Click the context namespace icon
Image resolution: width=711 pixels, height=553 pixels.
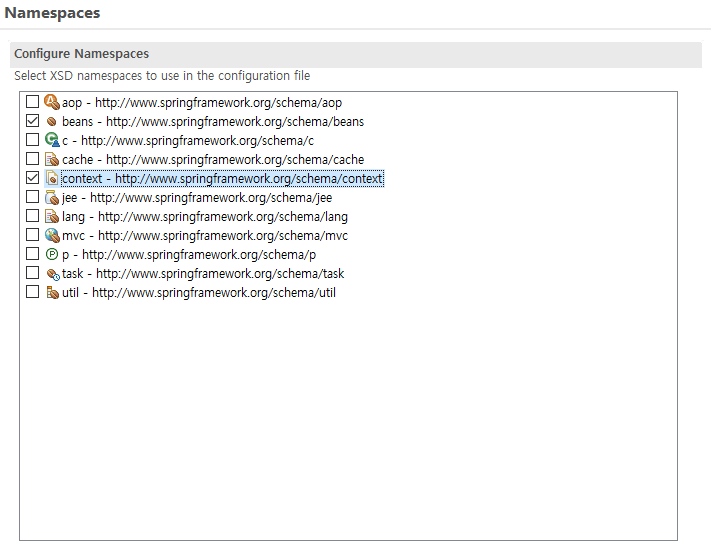click(x=52, y=178)
